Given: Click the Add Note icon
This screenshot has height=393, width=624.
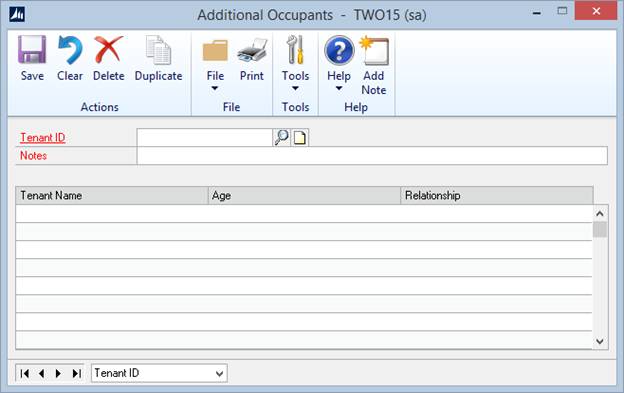Looking at the screenshot, I should click(x=374, y=51).
